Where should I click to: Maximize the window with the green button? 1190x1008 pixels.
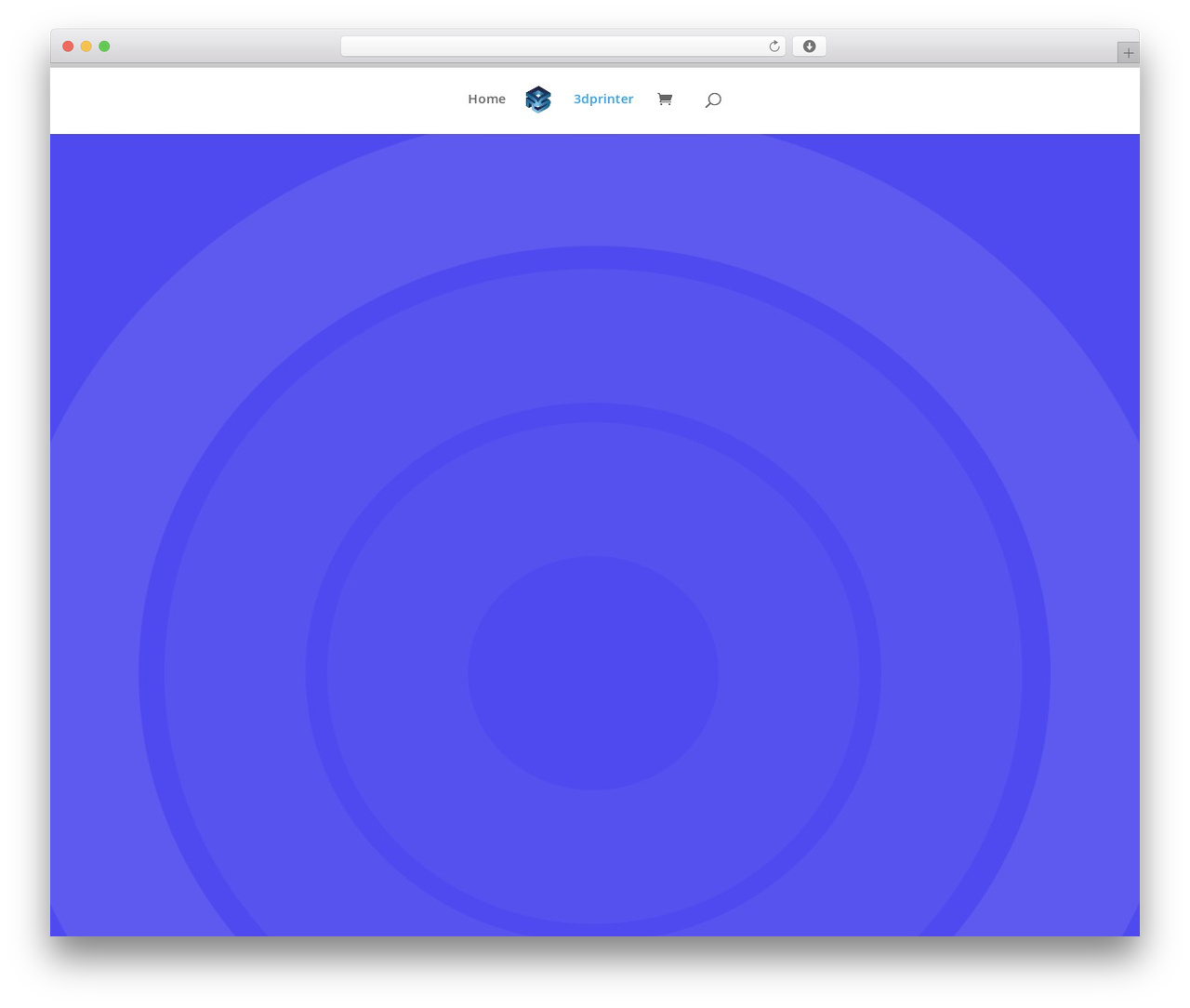pos(104,46)
